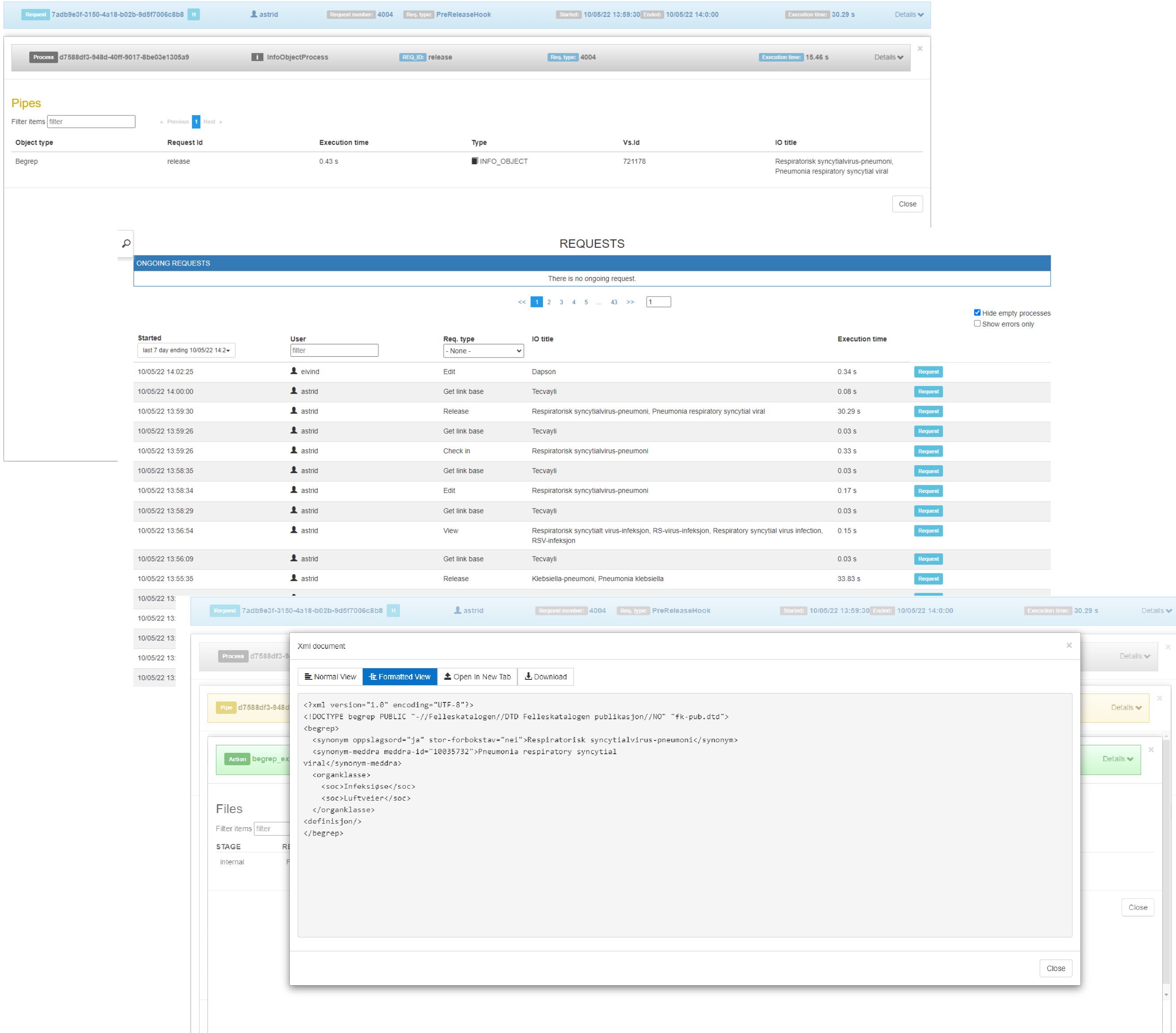The image size is (1176, 1033).
Task: Click the H badge next to request ID
Action: 194,15
